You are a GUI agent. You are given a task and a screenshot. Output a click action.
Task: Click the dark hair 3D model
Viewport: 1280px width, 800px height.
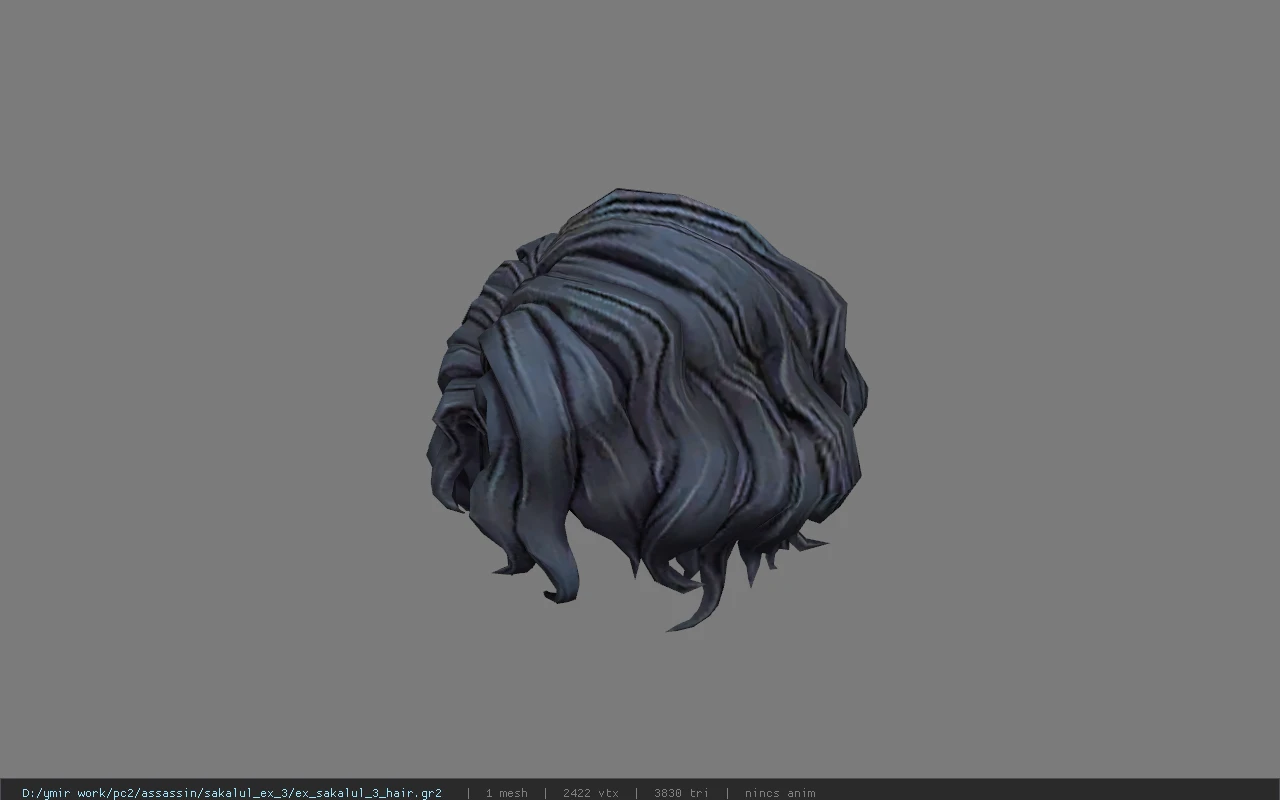tap(648, 408)
